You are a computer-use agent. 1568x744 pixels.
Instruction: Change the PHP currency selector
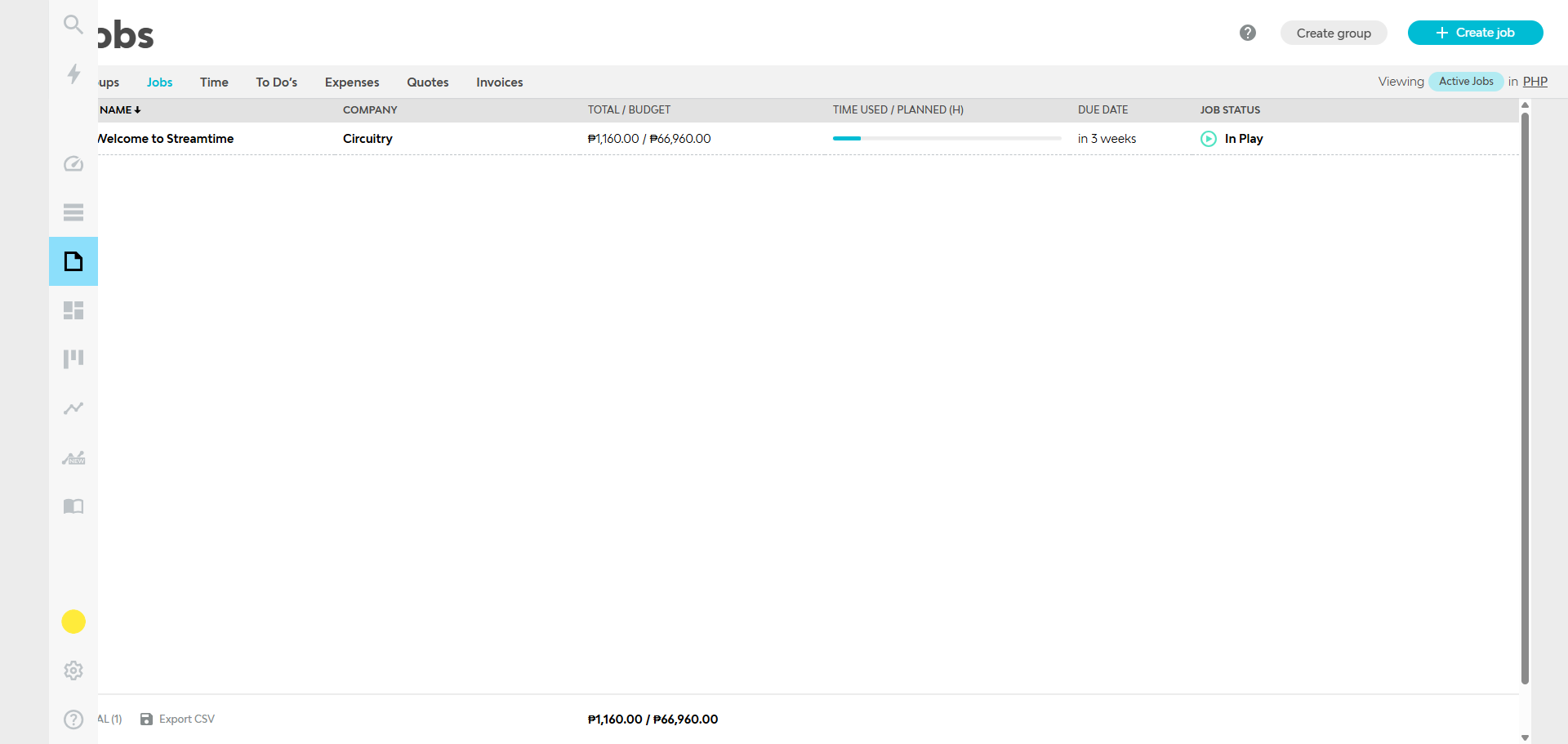[1535, 82]
